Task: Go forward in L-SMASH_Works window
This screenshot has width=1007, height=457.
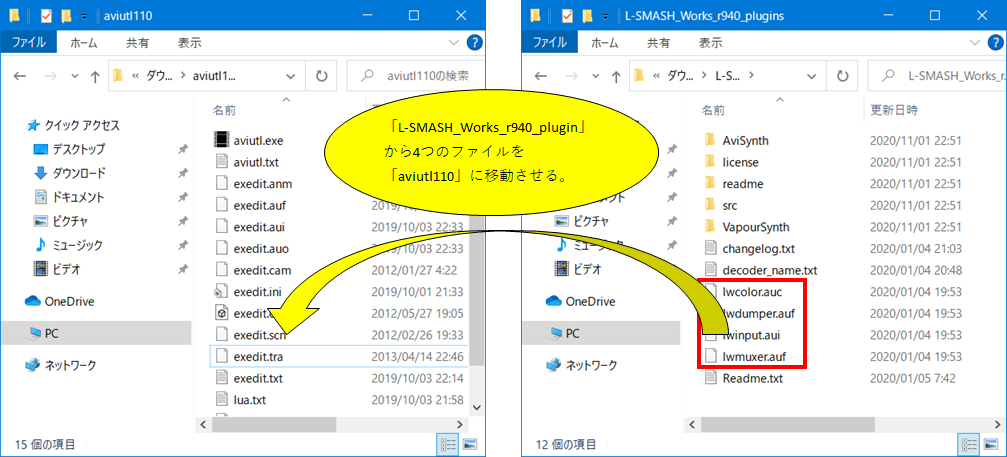Action: [x=571, y=76]
